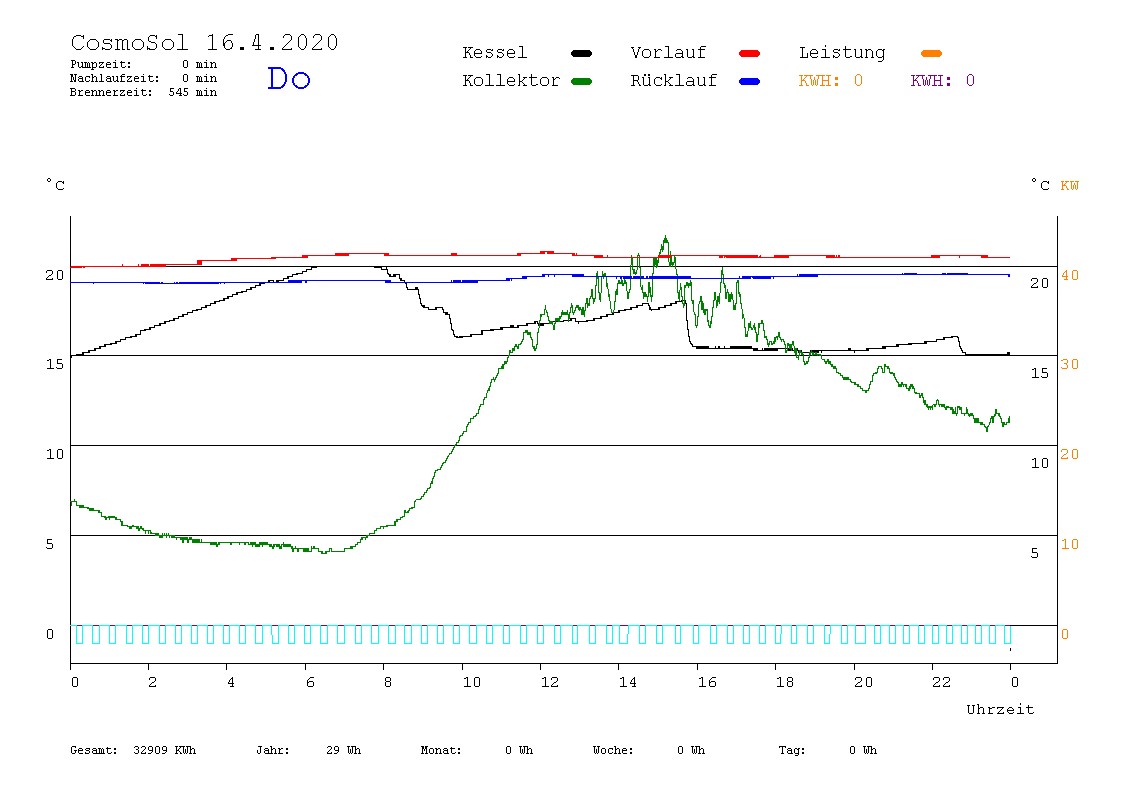The height and width of the screenshot is (812, 1148).
Task: Click the green collector curve peak near 15h
Action: coord(665,237)
